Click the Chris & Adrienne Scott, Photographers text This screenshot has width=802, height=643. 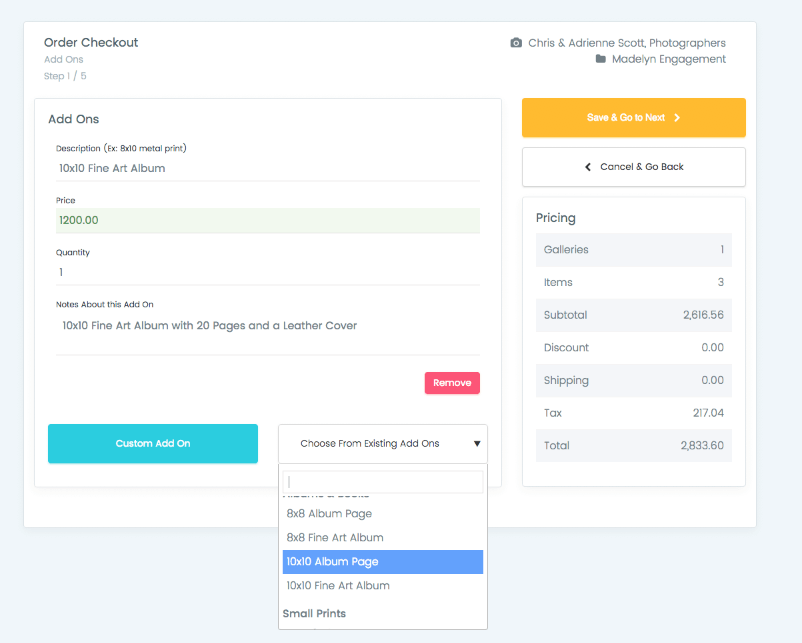point(626,43)
